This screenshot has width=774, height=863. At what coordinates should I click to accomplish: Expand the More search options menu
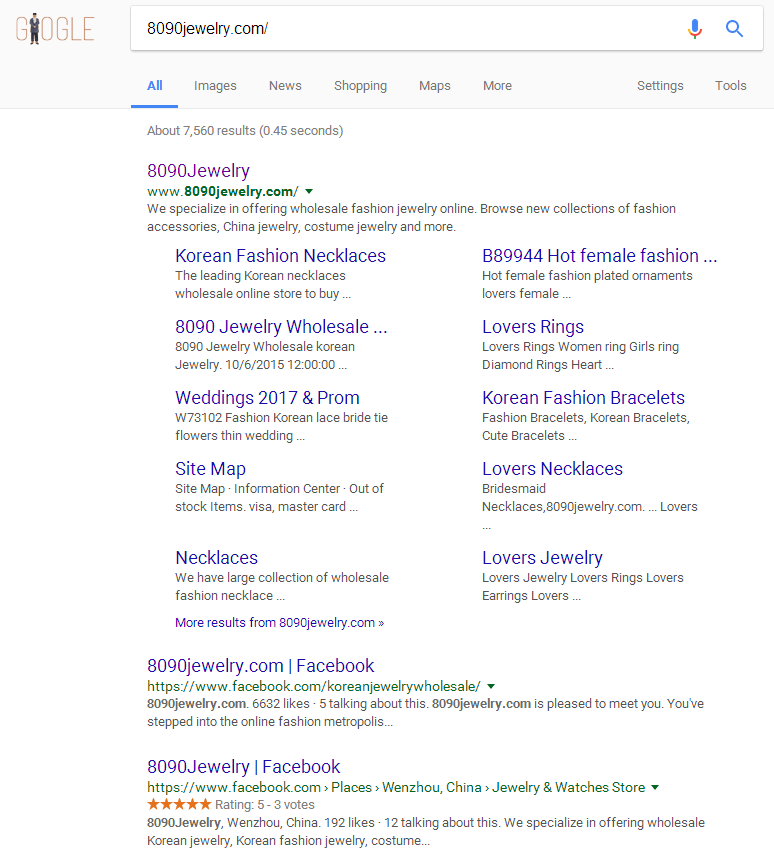[x=498, y=86]
